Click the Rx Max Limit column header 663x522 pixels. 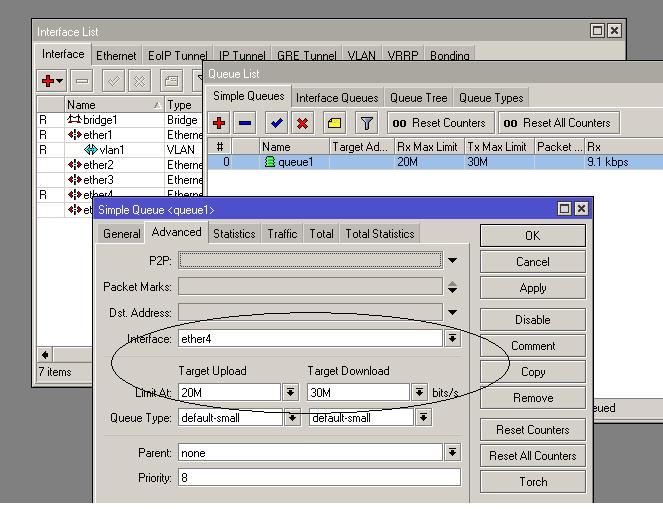click(x=429, y=147)
